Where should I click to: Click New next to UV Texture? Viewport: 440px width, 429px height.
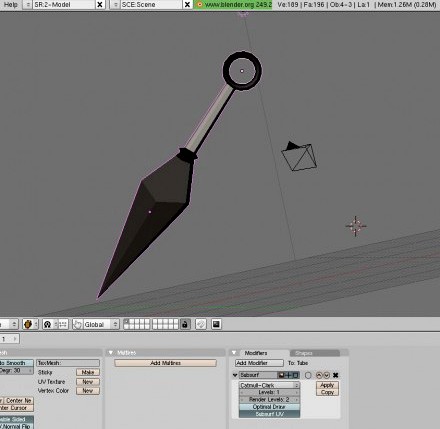point(88,382)
